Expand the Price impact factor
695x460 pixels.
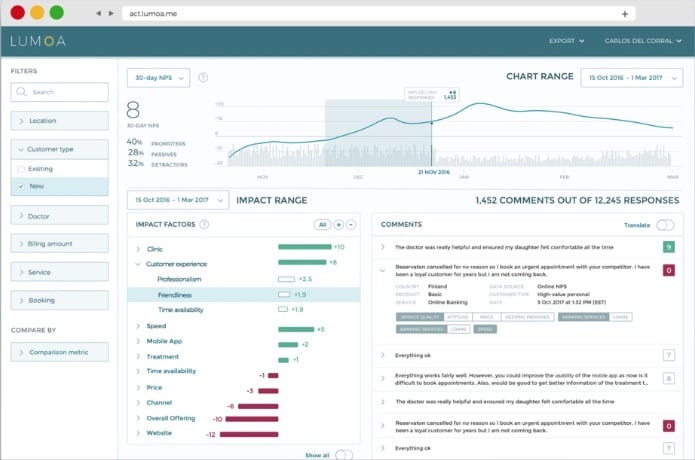tap(138, 388)
